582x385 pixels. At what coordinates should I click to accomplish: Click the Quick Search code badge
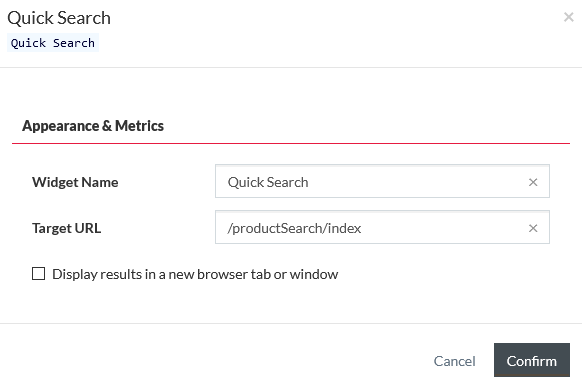click(x=53, y=43)
